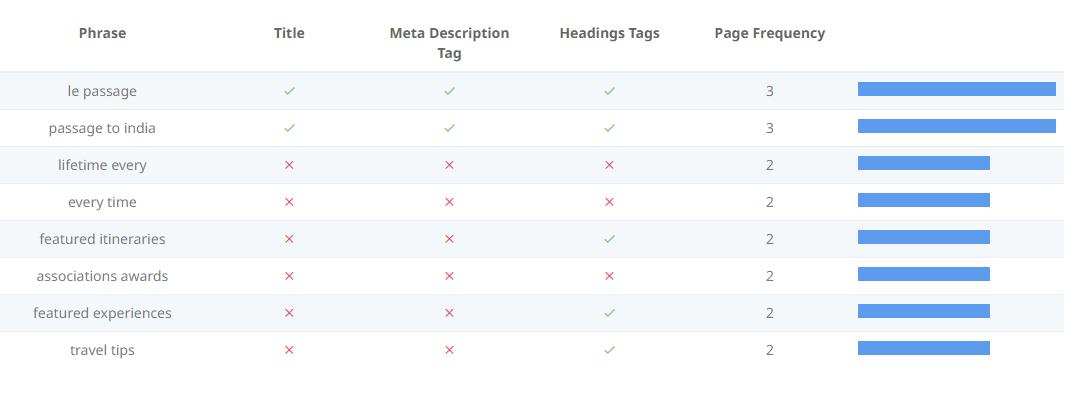Image resolution: width=1071 pixels, height=399 pixels.
Task: Click the red Title cross for lifetime every
Action: coord(289,165)
